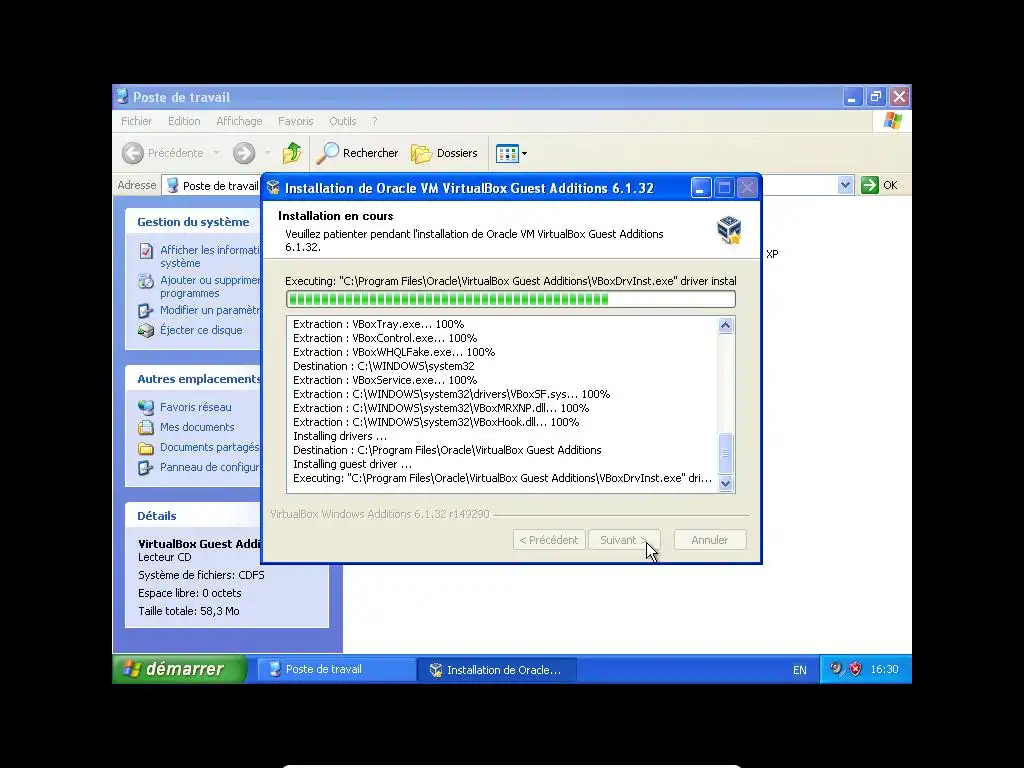Click the Mes documents folder icon

146,428
